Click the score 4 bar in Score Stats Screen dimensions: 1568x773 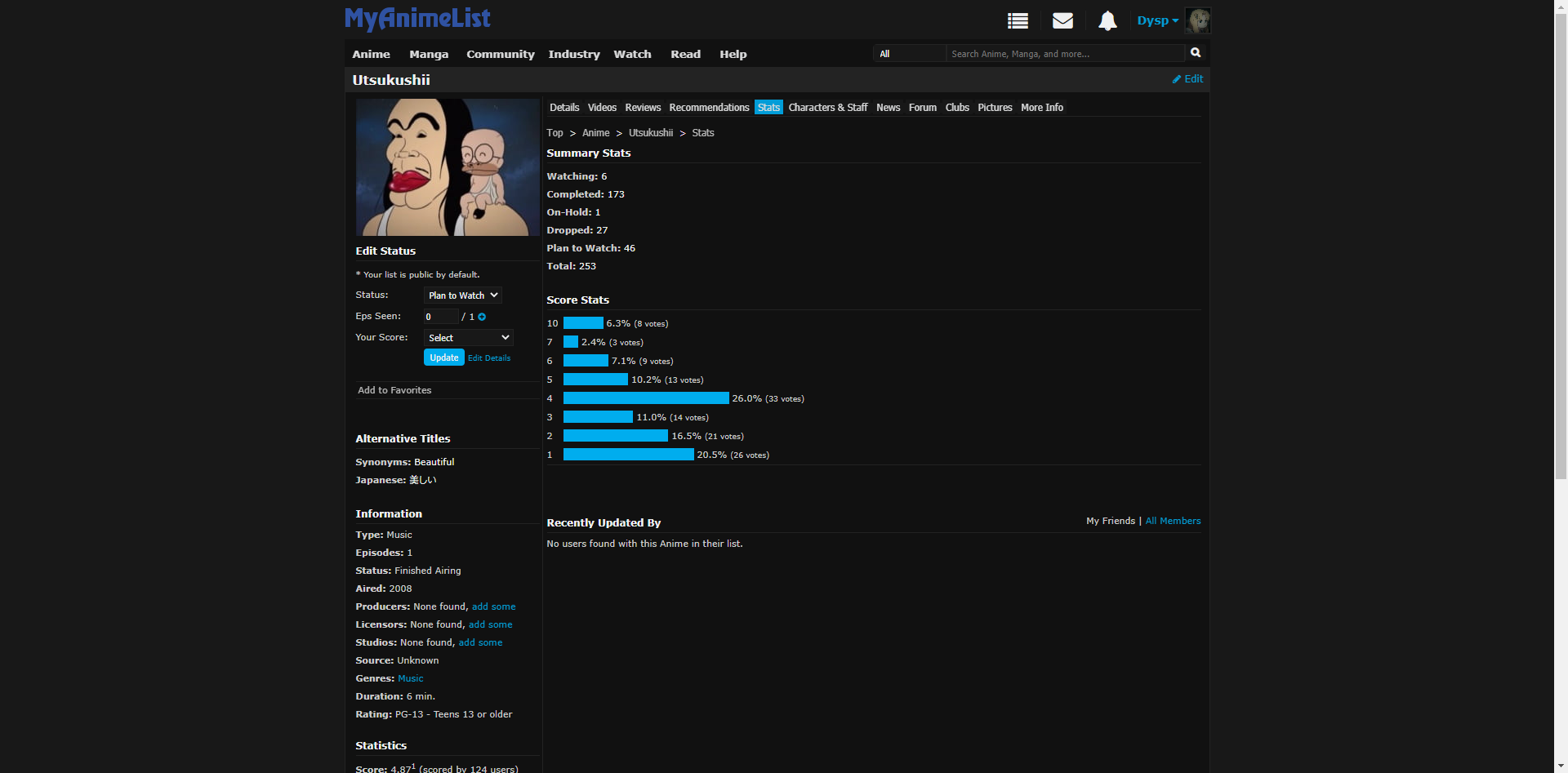(646, 398)
